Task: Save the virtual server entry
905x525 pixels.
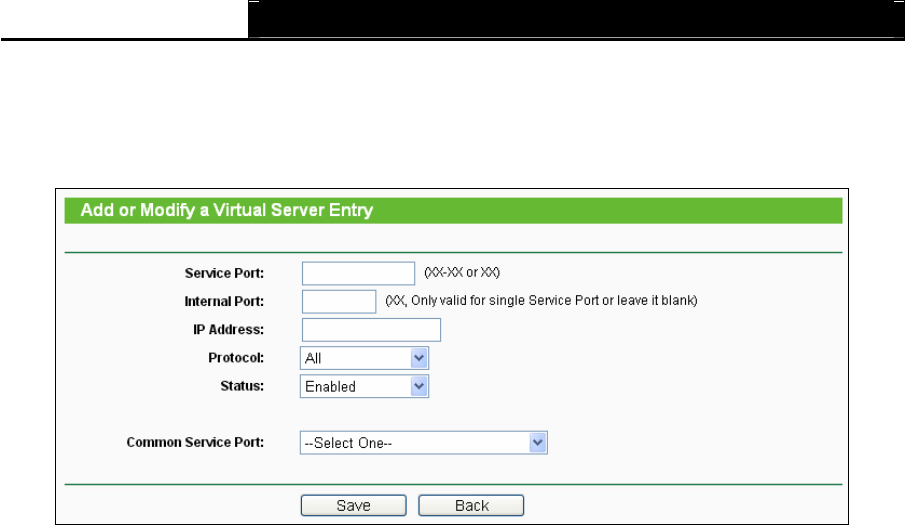Action: [x=353, y=505]
